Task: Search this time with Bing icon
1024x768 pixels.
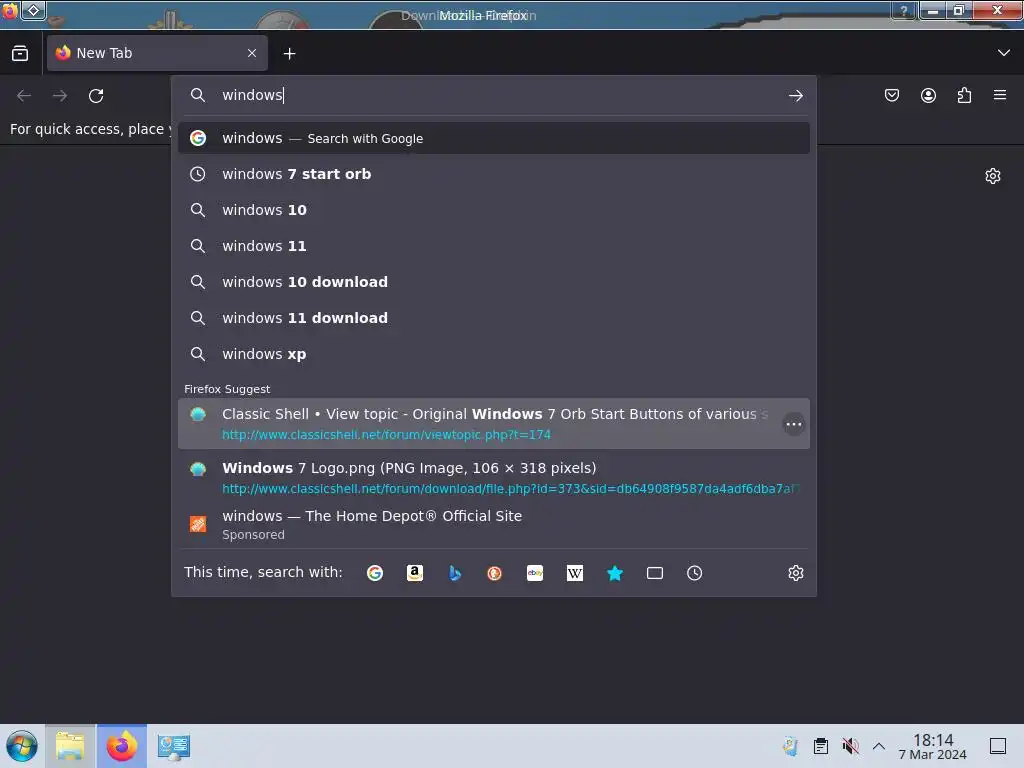Action: (455, 573)
